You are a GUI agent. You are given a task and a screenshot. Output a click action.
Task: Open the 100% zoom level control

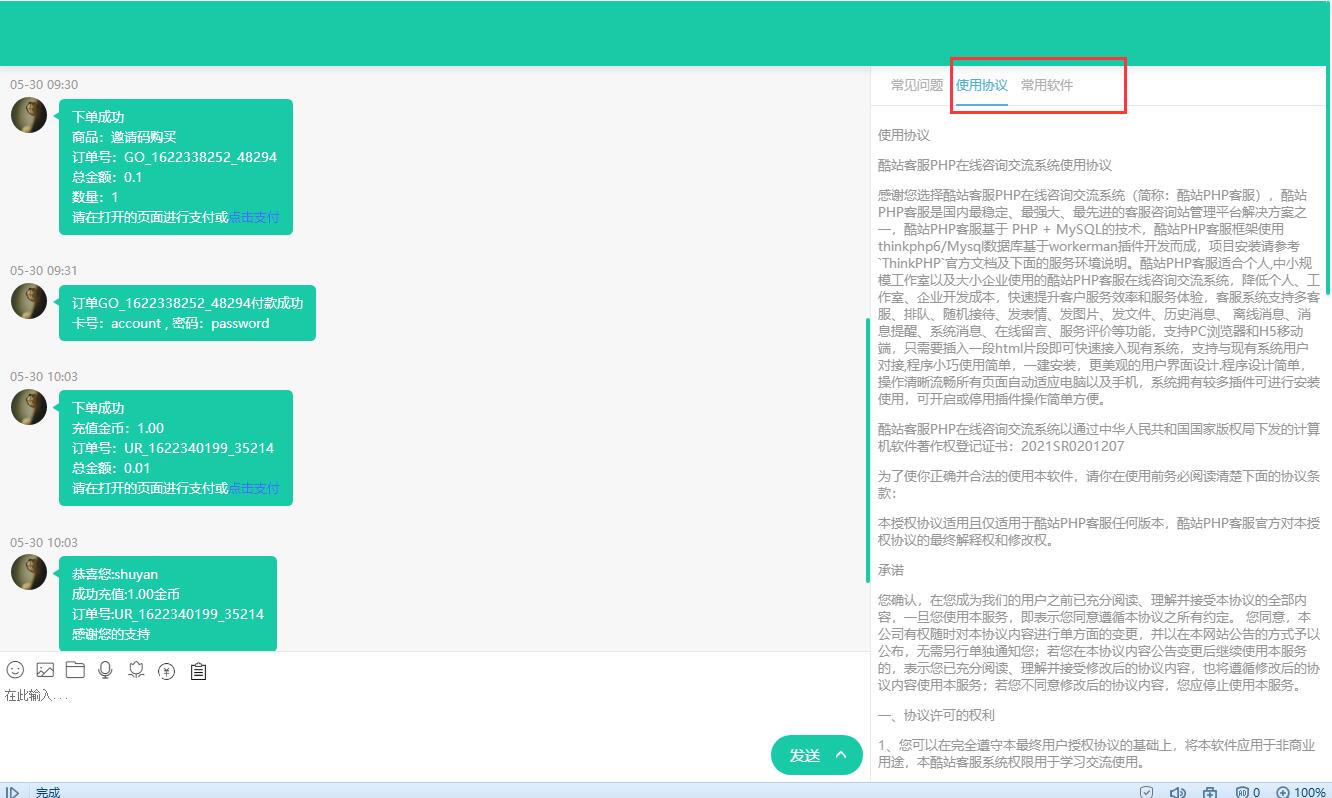(1301, 792)
